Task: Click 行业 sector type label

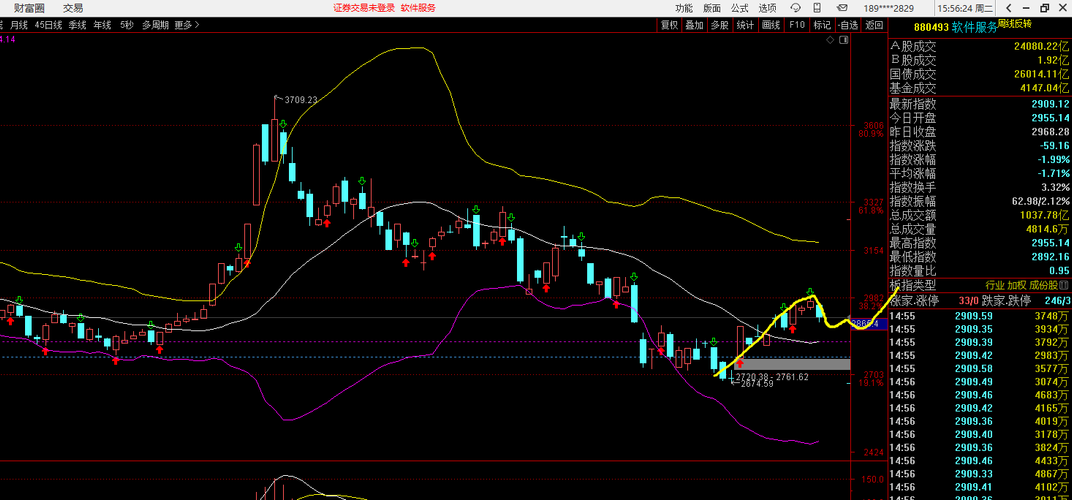Action: (x=995, y=285)
